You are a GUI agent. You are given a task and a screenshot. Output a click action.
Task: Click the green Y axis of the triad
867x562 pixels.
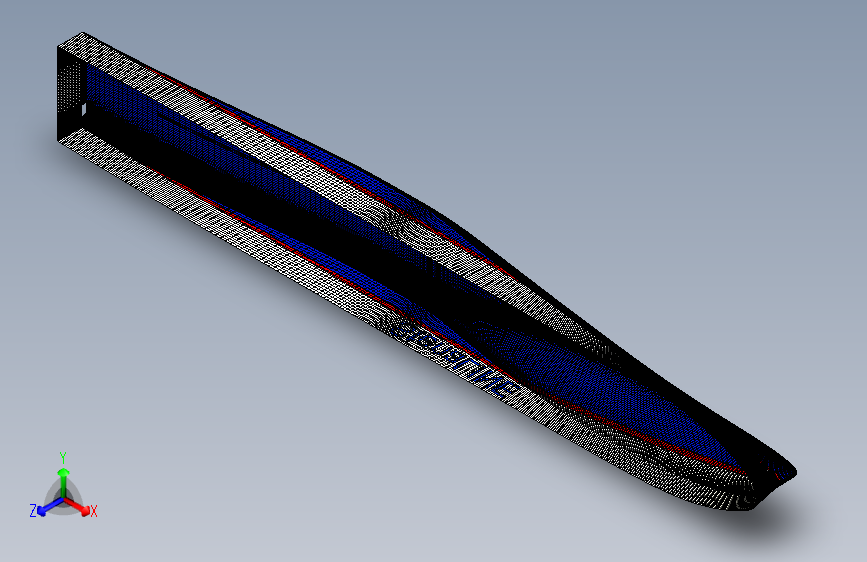tap(64, 483)
